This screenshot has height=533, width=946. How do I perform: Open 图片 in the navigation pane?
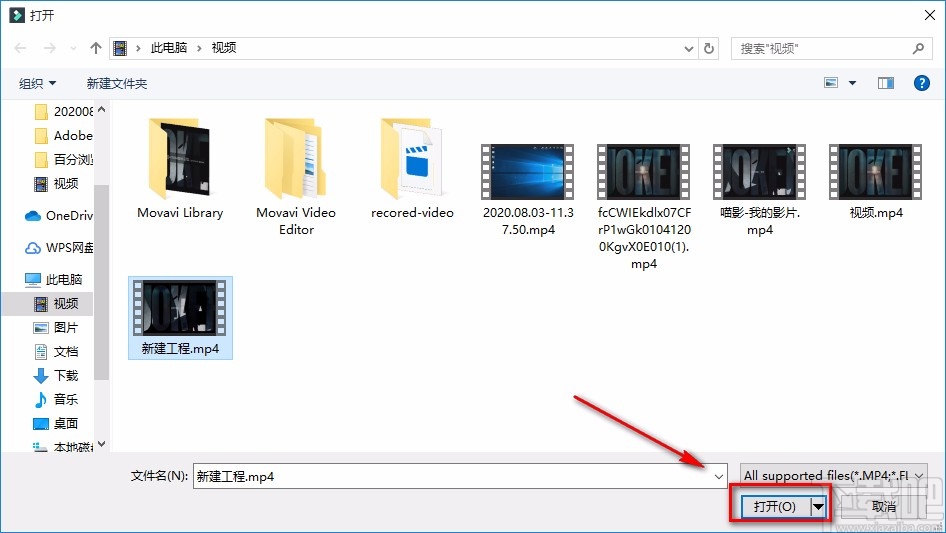coord(56,328)
